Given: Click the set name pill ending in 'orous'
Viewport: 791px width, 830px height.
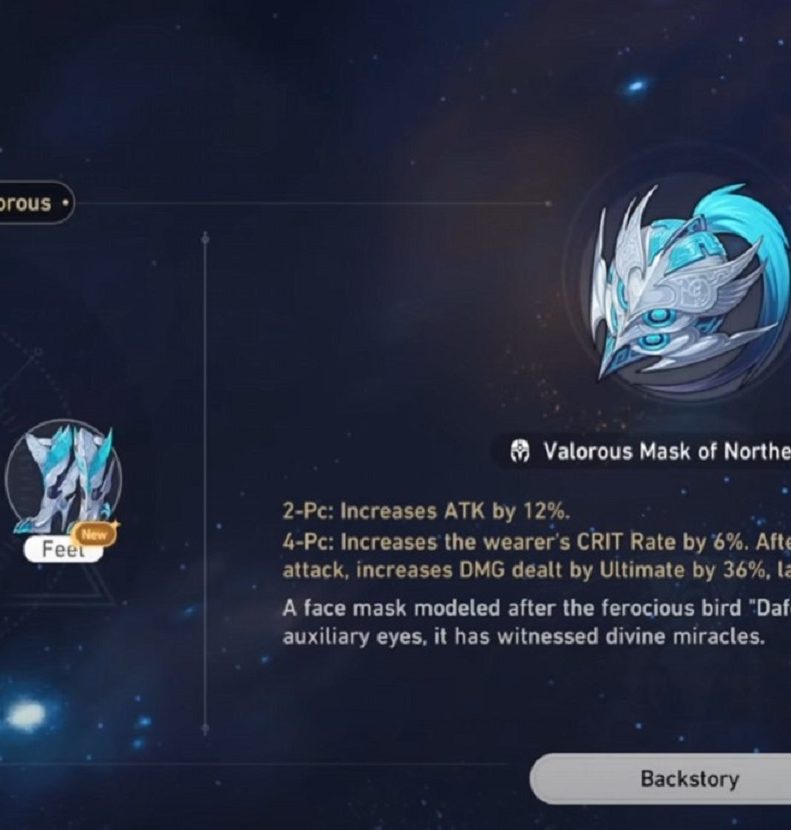Looking at the screenshot, I should tap(33, 203).
